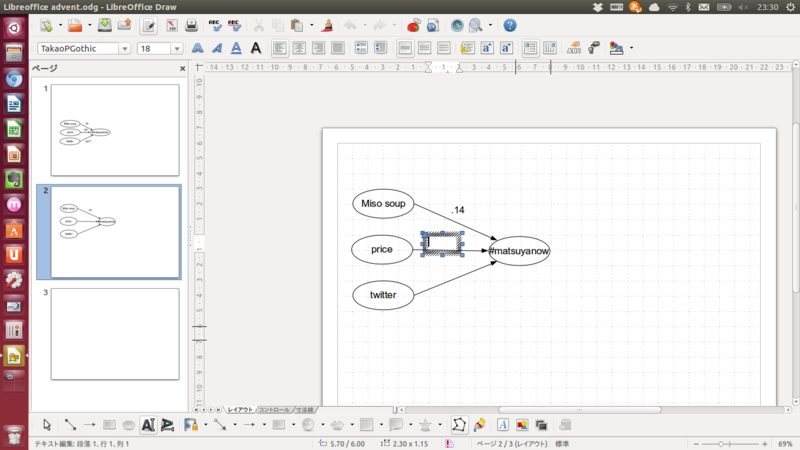Toggle text Shadow formatting

tap(256, 48)
